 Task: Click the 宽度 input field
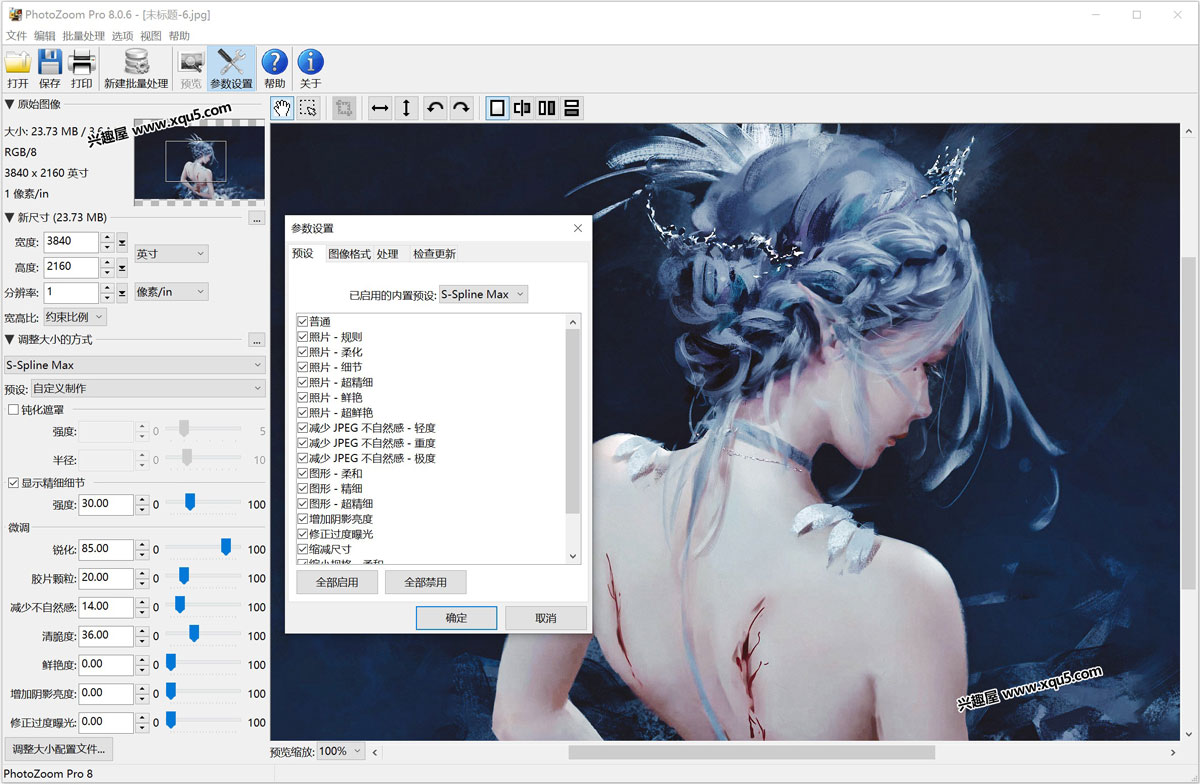click(x=72, y=241)
